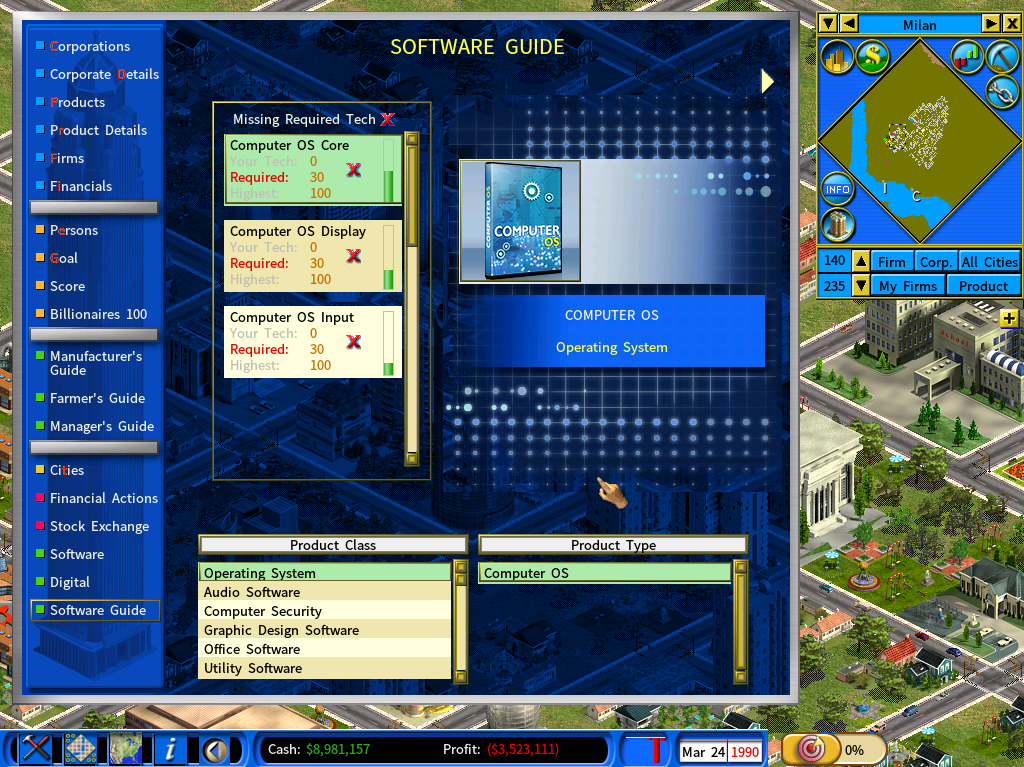Select the Software Guide menu item
The image size is (1024, 767).
pos(95,610)
